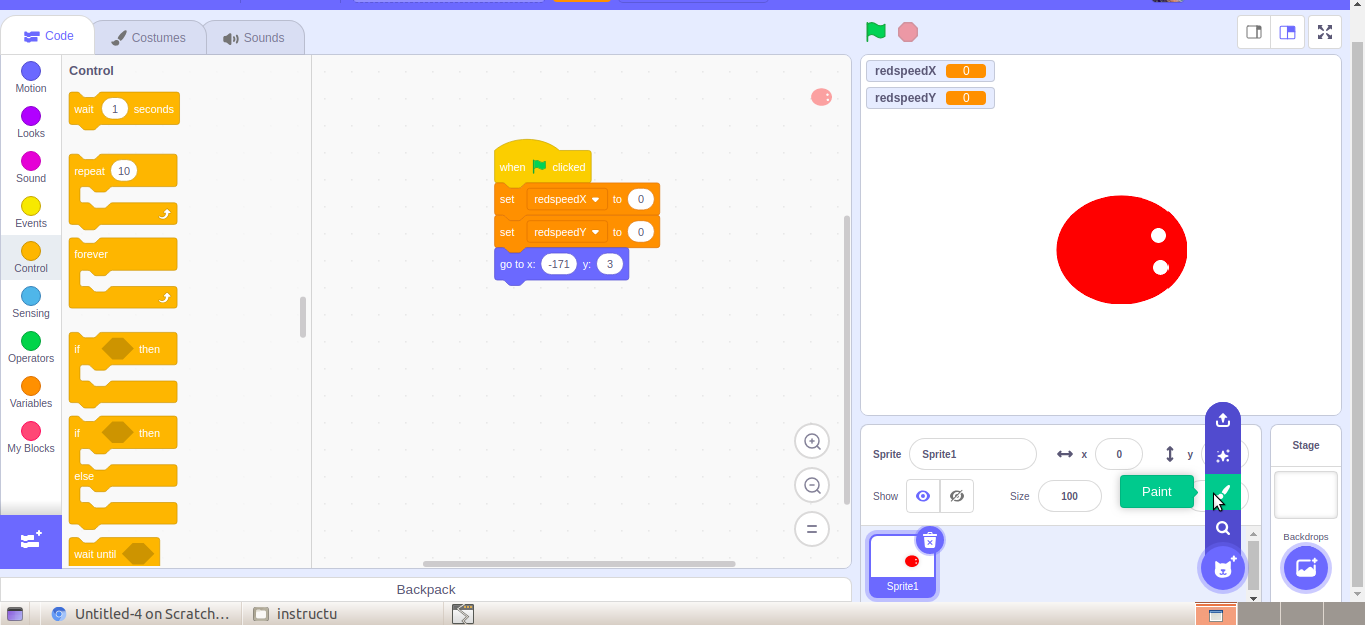Expand the Choose a Sprite menu

pyautogui.click(x=1222, y=567)
